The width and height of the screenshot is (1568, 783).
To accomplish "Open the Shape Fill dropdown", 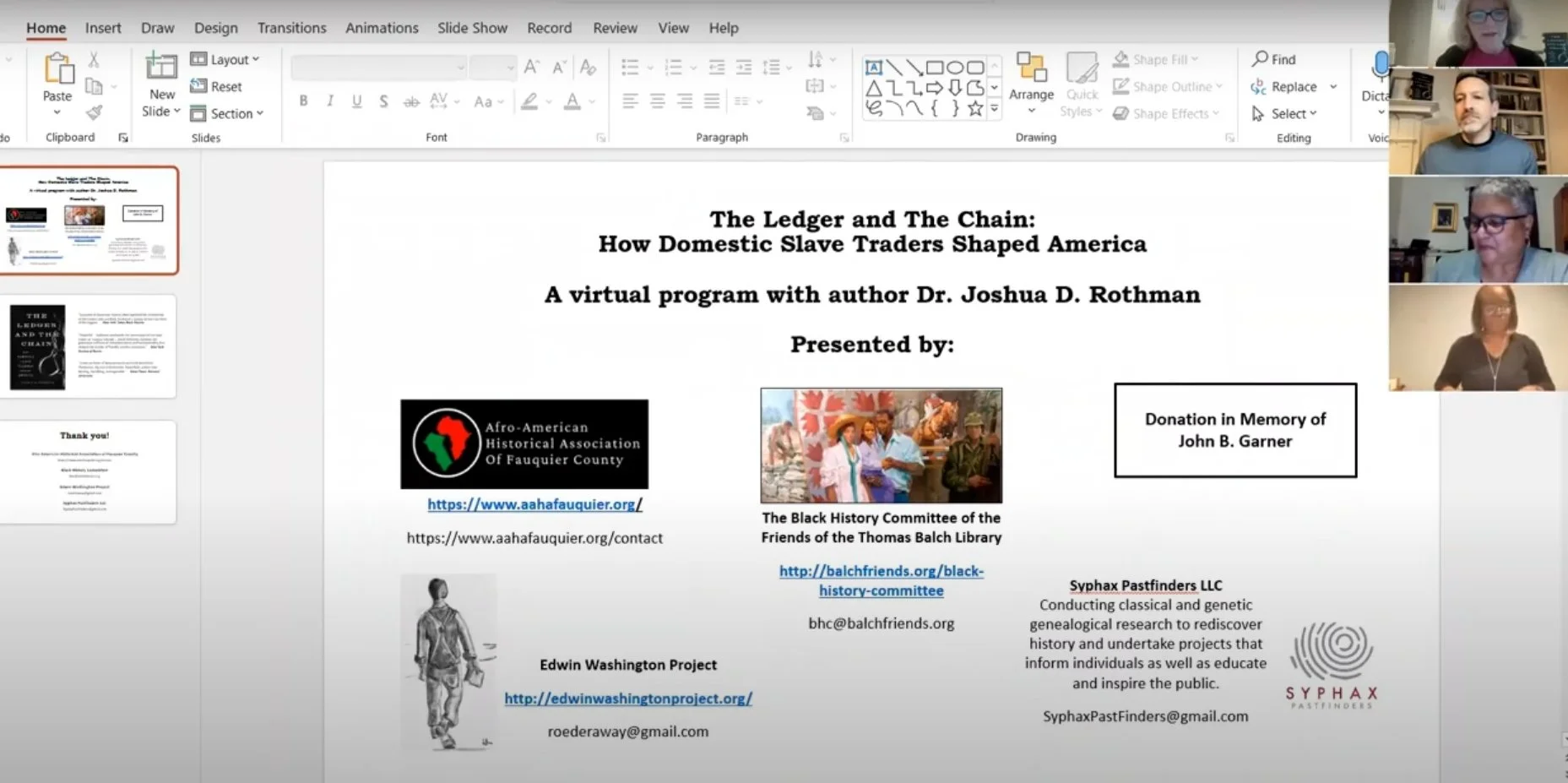I will click(1156, 59).
